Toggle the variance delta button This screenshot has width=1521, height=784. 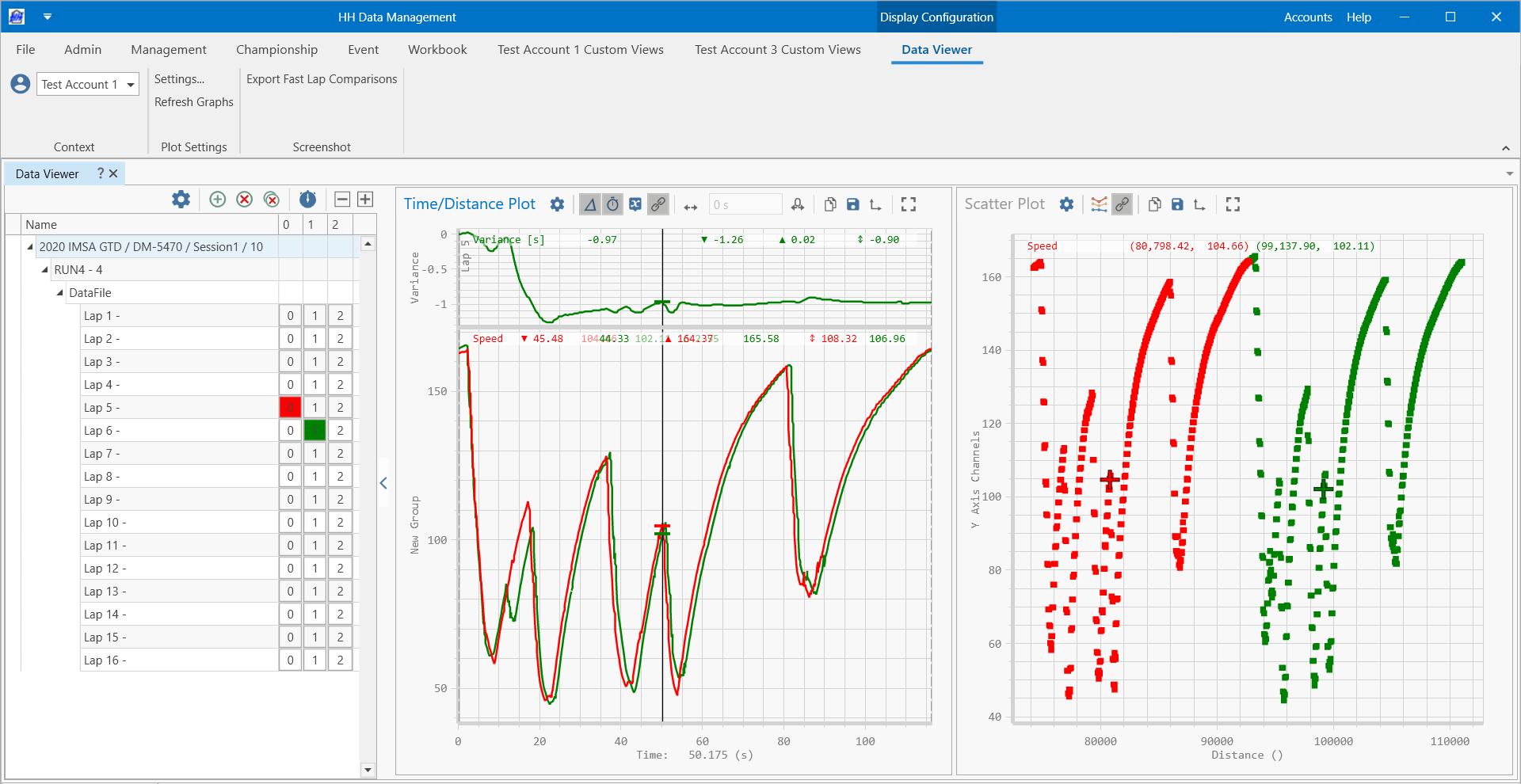[590, 204]
